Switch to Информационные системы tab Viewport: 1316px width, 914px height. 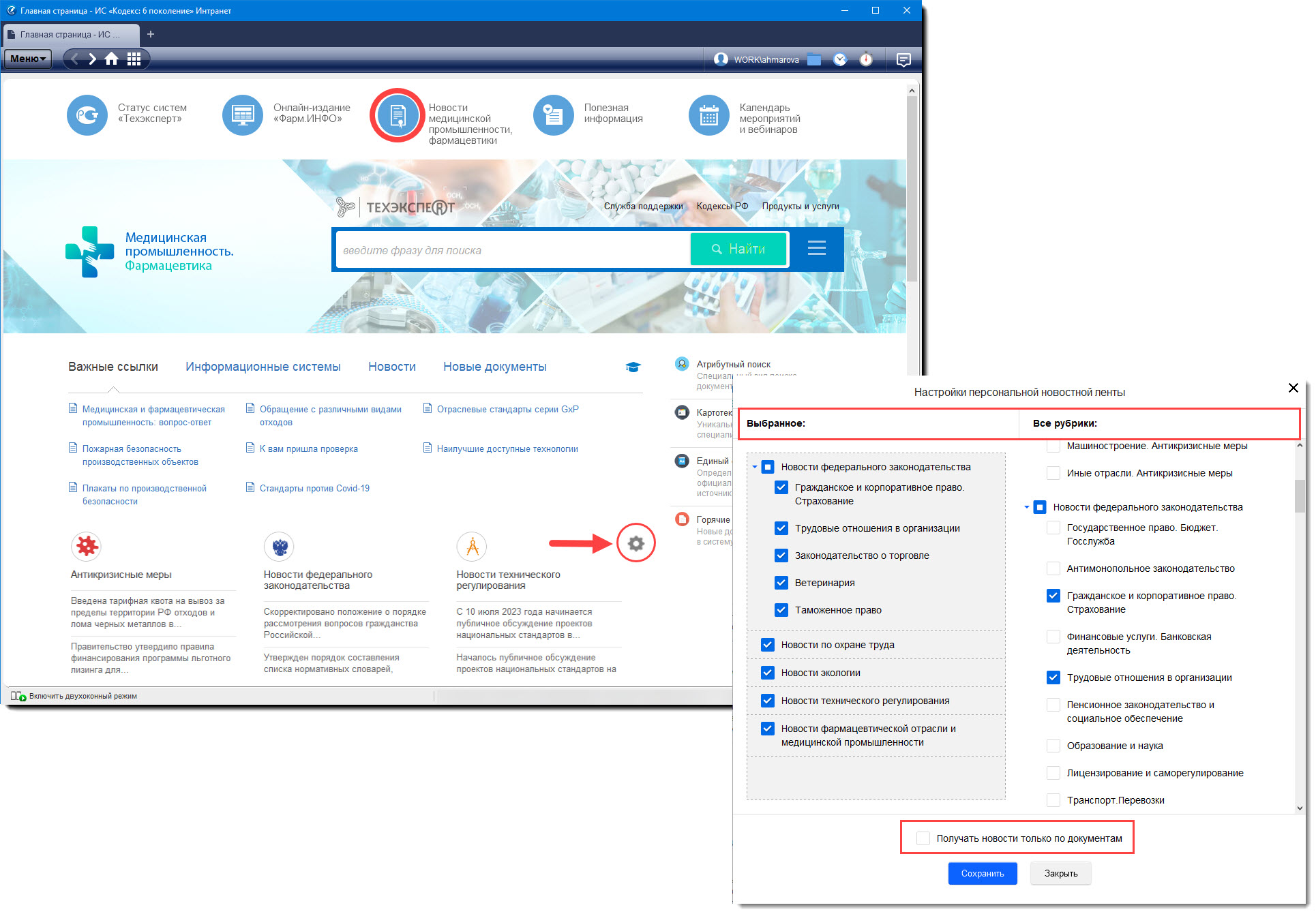tap(263, 367)
